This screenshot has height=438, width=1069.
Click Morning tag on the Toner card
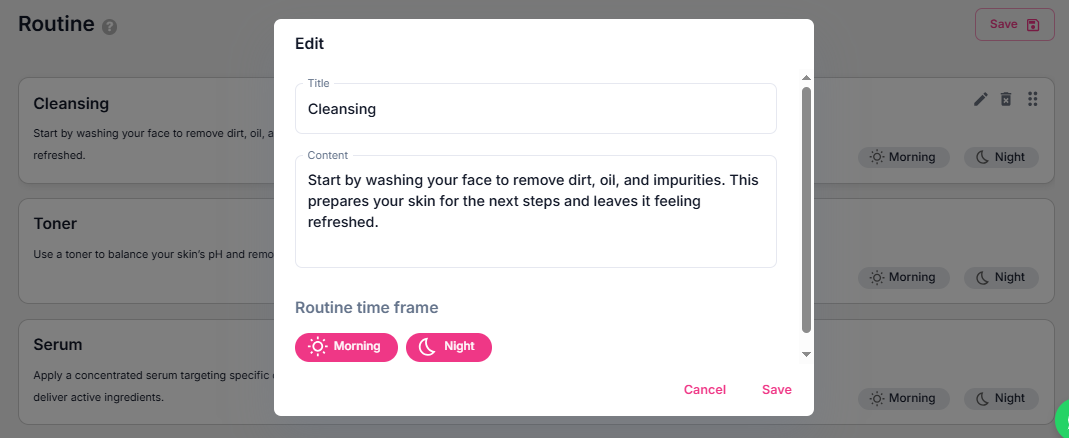pyautogui.click(x=903, y=277)
